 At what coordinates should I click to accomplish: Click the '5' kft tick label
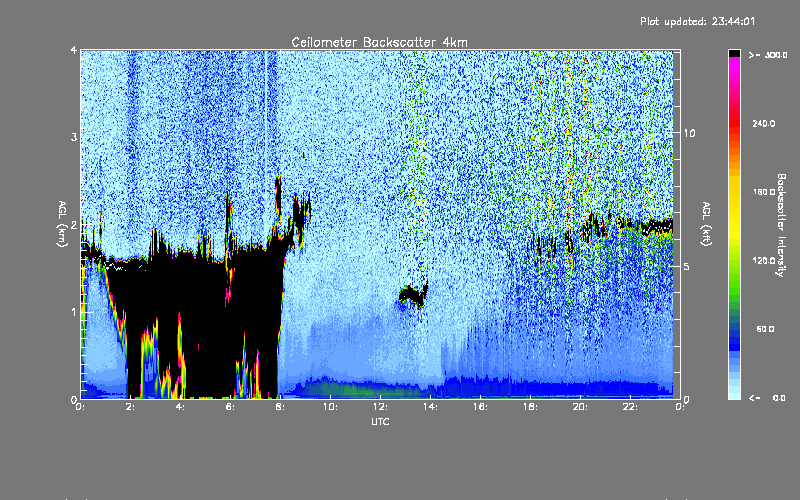point(687,266)
